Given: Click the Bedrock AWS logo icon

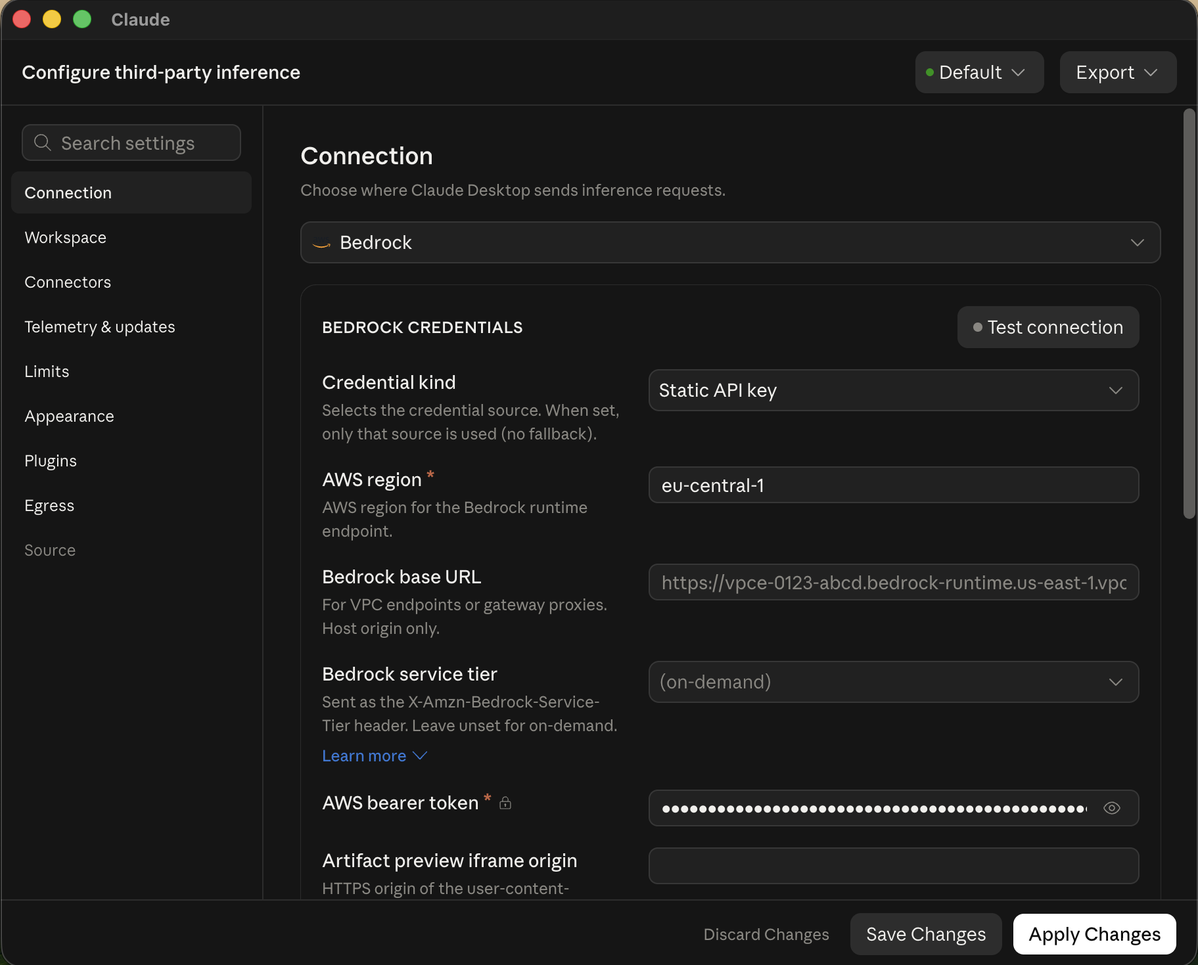Looking at the screenshot, I should pos(322,244).
